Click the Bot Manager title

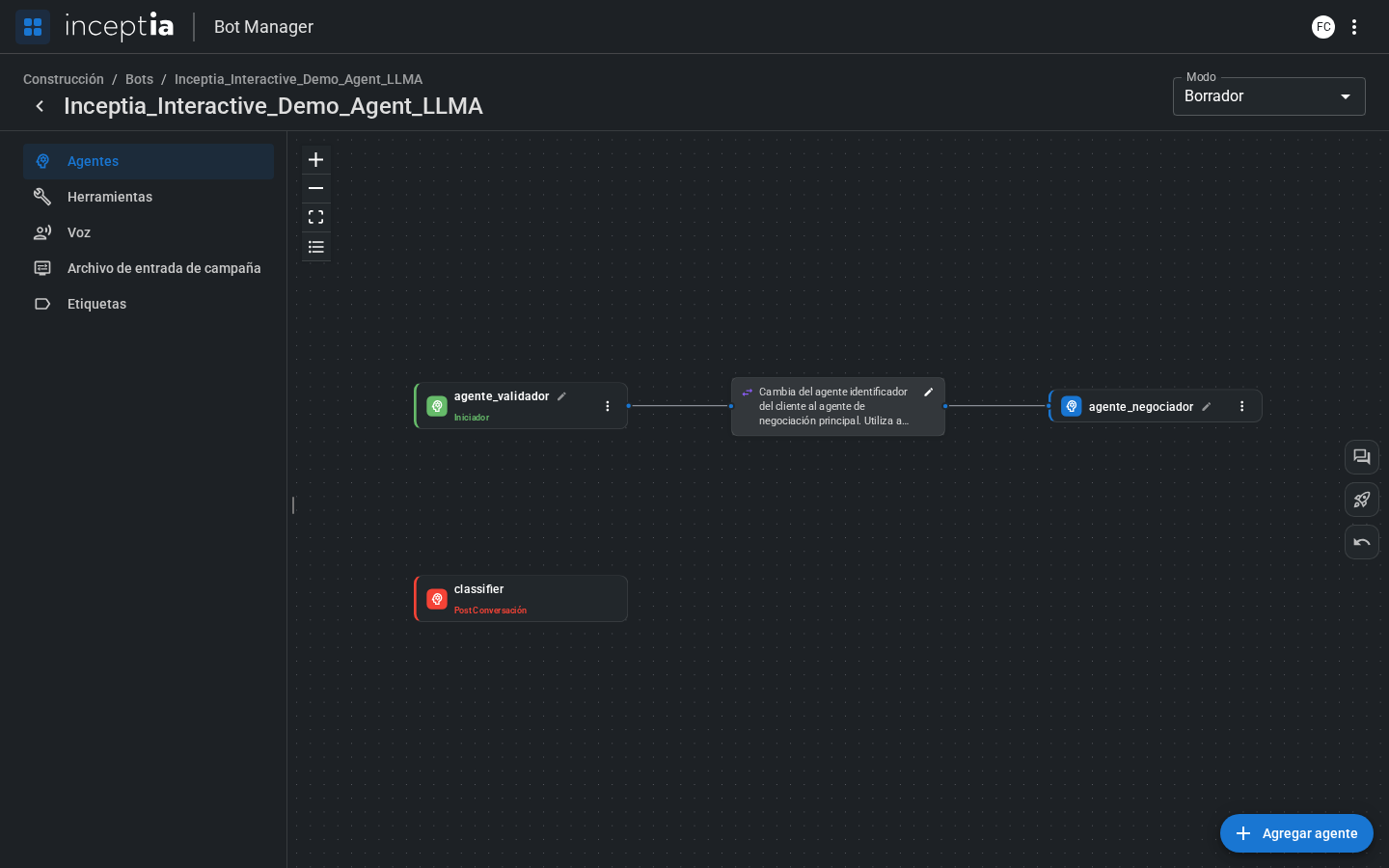(263, 27)
